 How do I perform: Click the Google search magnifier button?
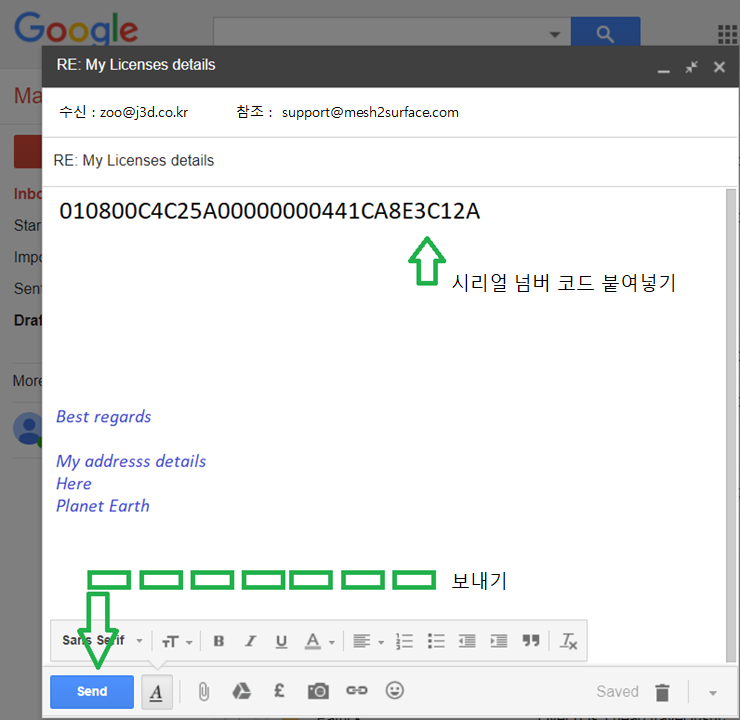[x=605, y=33]
